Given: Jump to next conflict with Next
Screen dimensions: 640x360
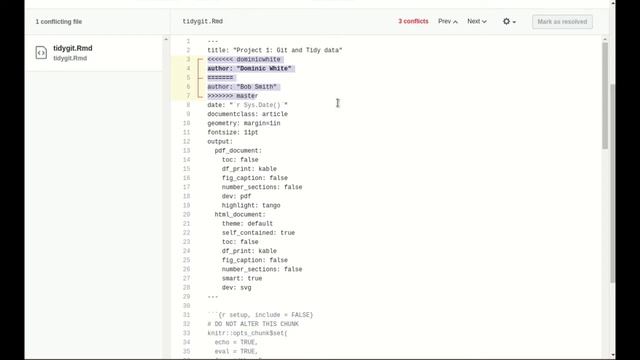Looking at the screenshot, I should point(477,21).
